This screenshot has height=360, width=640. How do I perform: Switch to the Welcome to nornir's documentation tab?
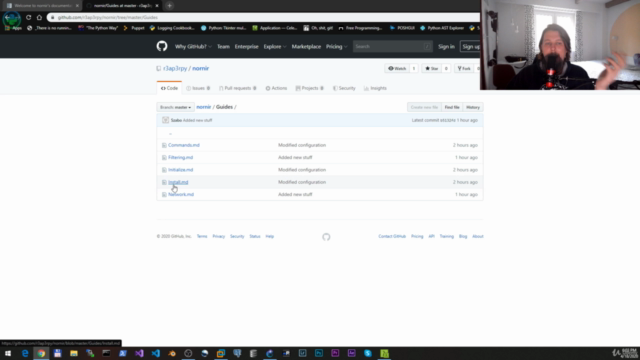pyautogui.click(x=42, y=6)
